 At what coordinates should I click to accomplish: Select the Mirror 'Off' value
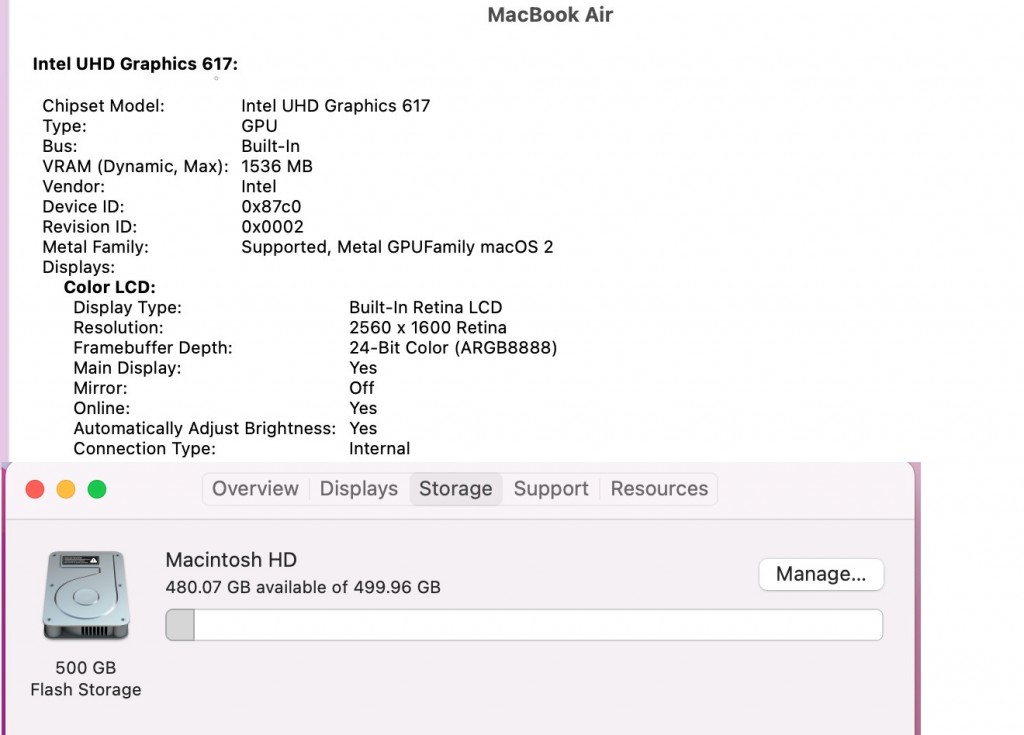tap(362, 388)
